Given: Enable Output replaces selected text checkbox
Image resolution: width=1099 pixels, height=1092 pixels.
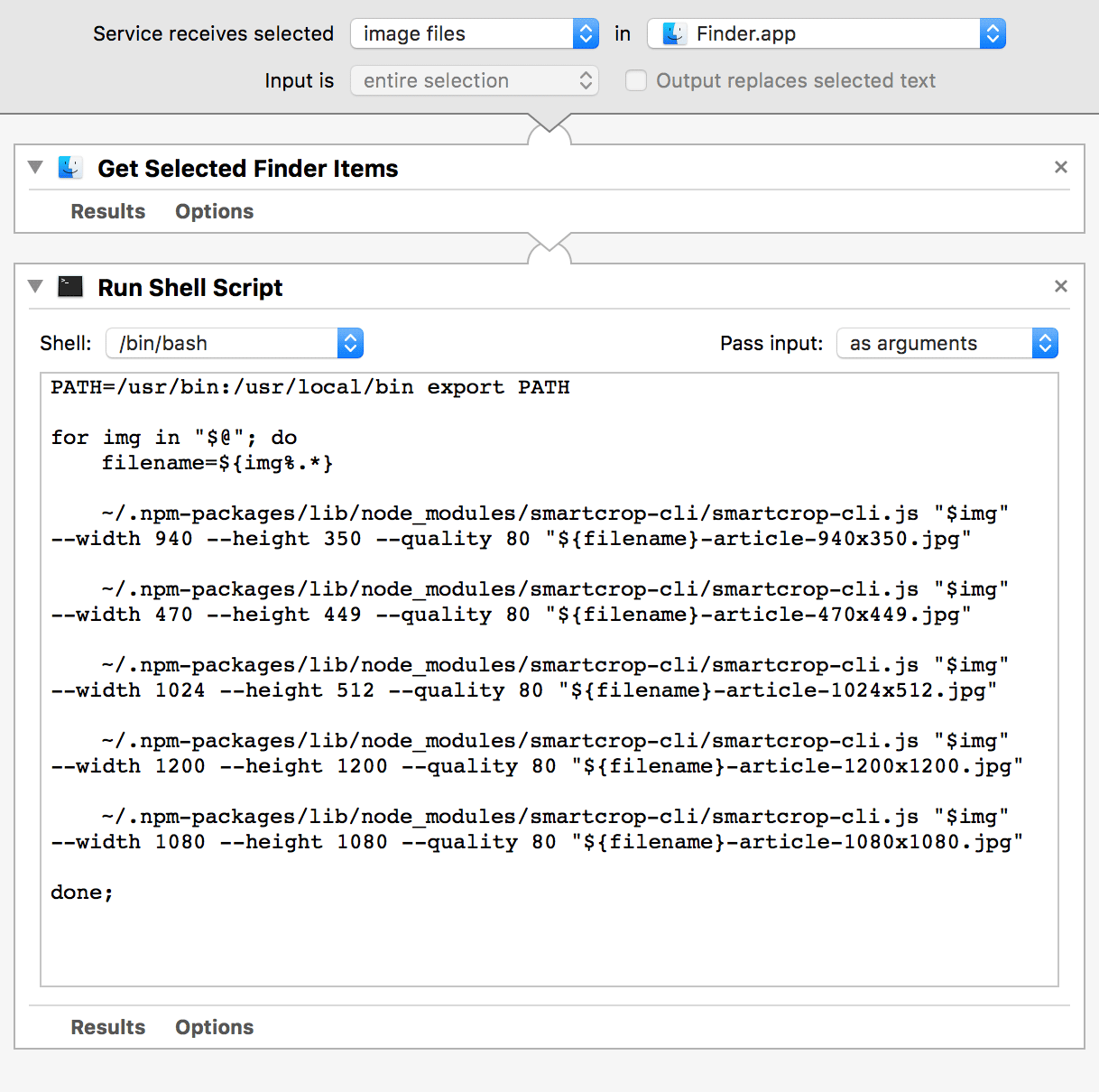Looking at the screenshot, I should pyautogui.click(x=636, y=80).
